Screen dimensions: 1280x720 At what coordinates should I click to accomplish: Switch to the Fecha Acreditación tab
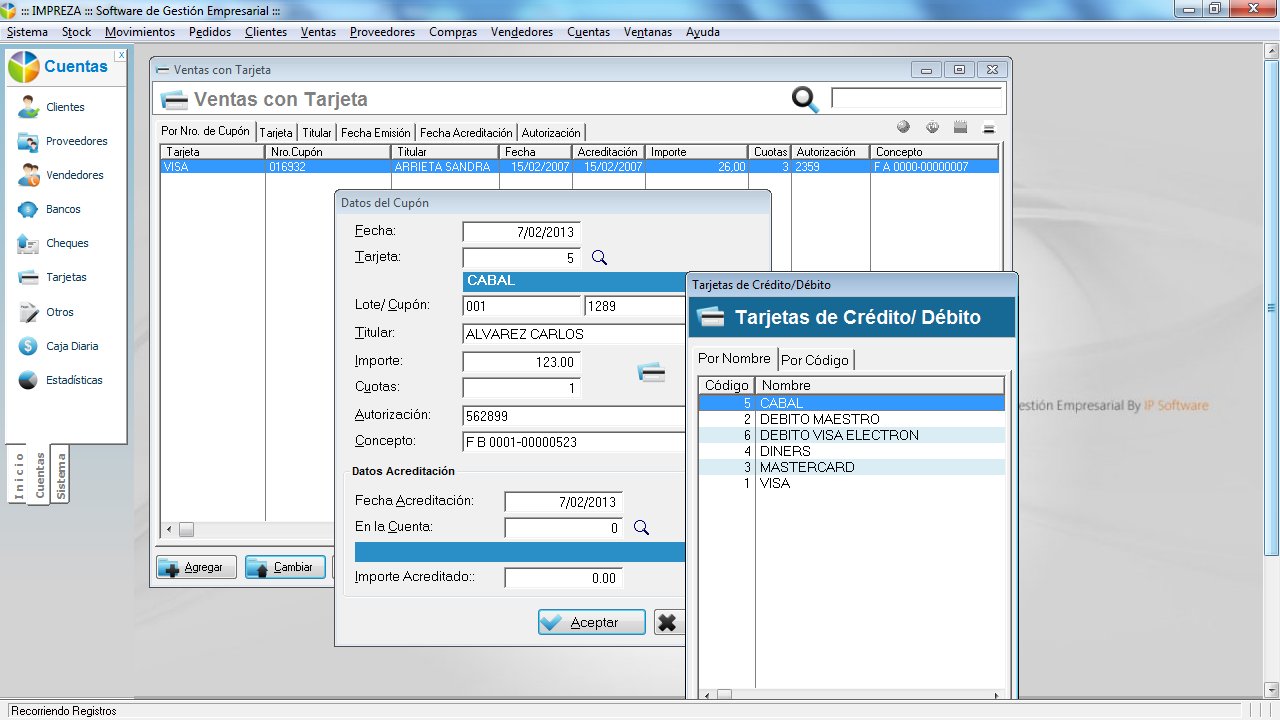coord(466,132)
